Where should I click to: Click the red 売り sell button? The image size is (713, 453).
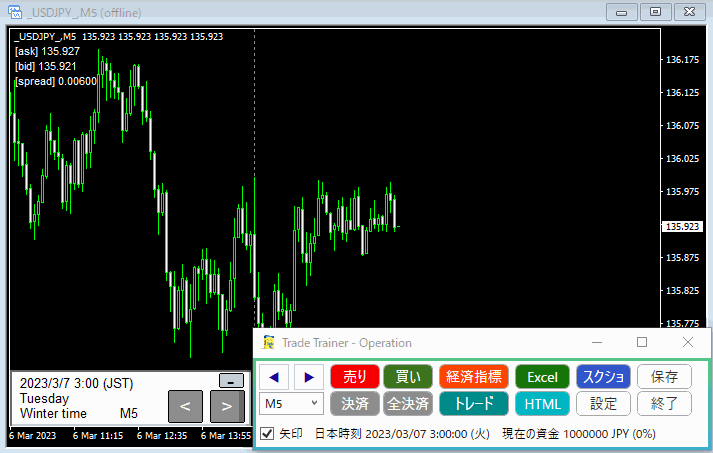pyautogui.click(x=355, y=377)
